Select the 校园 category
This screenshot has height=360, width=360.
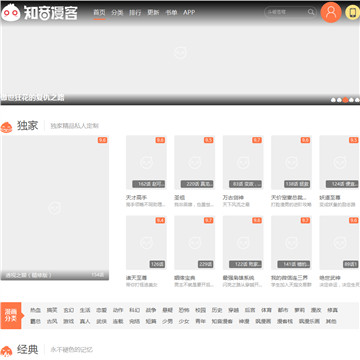[200, 310]
